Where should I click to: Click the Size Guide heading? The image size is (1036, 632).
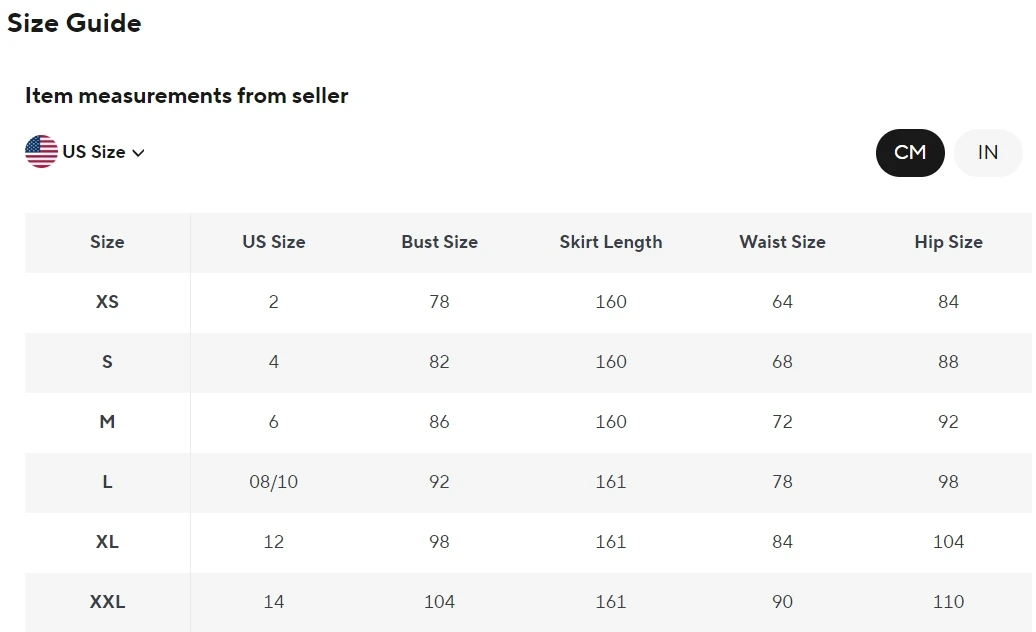point(74,23)
